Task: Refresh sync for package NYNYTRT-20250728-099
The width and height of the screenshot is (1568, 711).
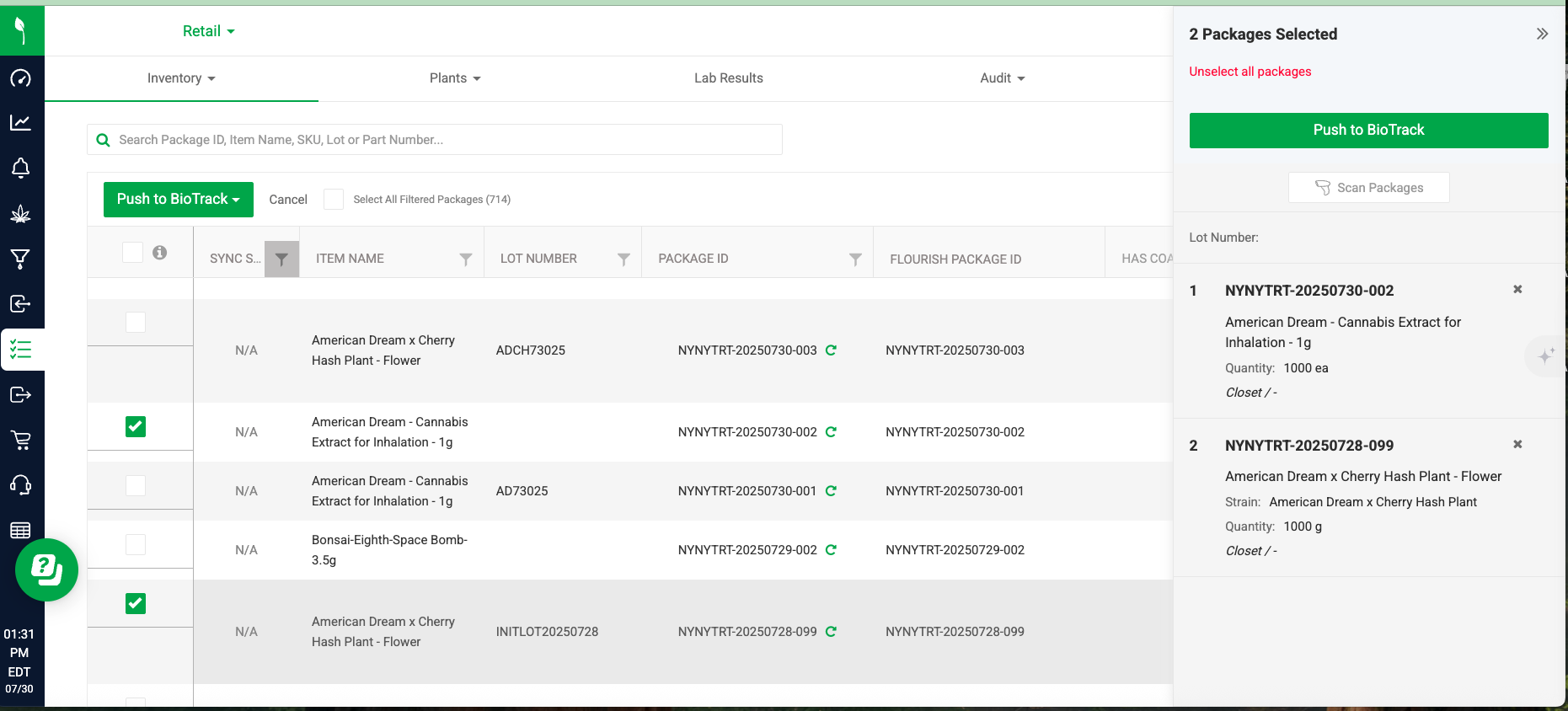Action: click(831, 632)
